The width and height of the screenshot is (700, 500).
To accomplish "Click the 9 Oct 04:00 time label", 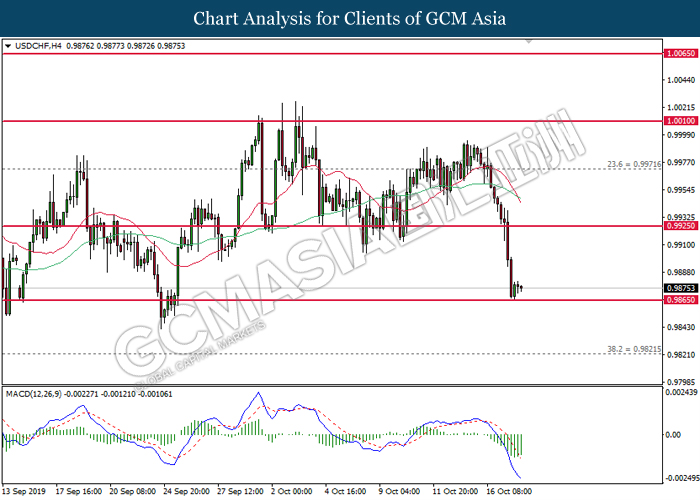I will coord(400,492).
